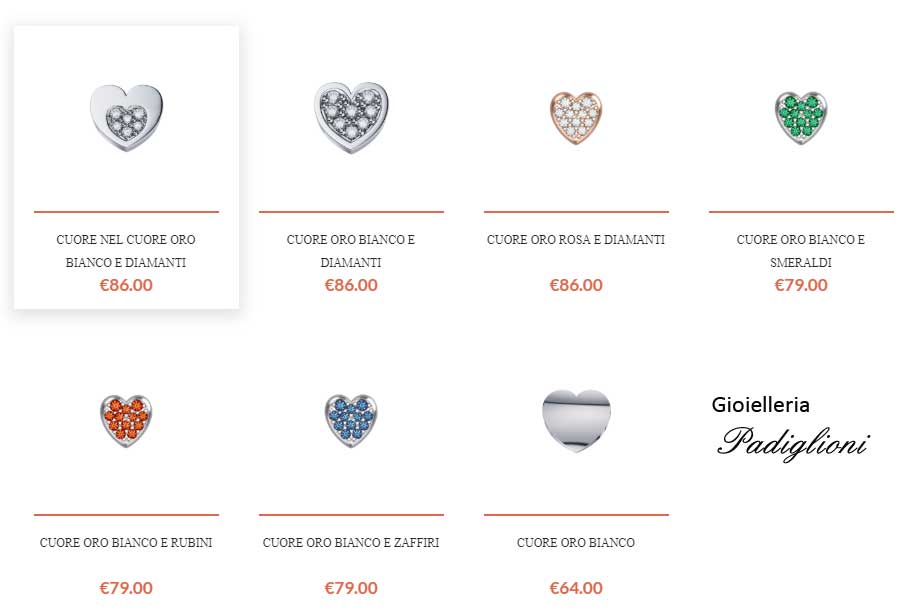Click the rose gold diamond heart image
This screenshot has height=610, width=918.
[576, 117]
